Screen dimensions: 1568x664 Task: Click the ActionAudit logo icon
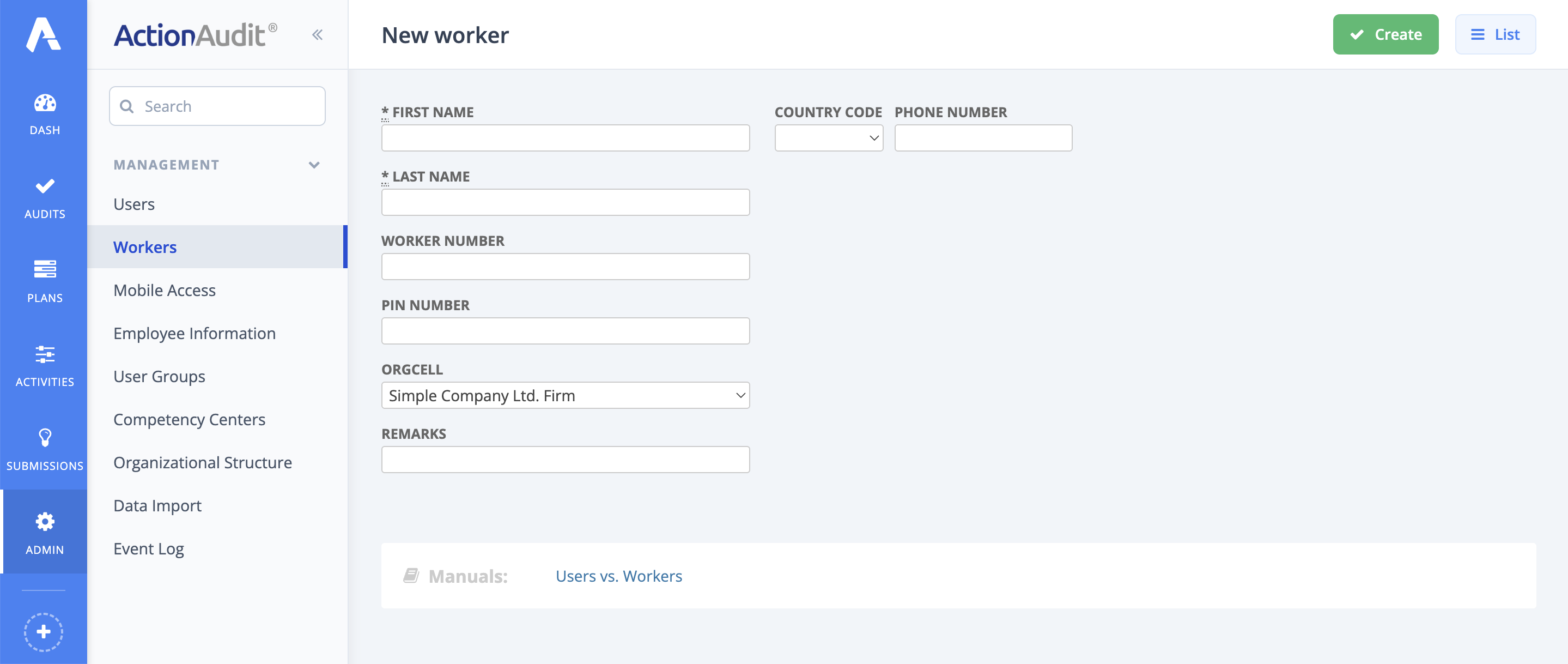[44, 35]
